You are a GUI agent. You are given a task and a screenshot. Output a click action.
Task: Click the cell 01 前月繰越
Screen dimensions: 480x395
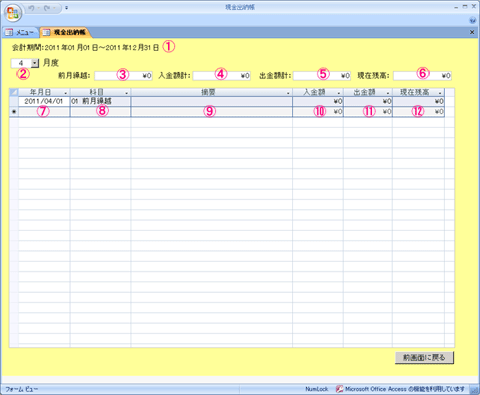point(100,101)
